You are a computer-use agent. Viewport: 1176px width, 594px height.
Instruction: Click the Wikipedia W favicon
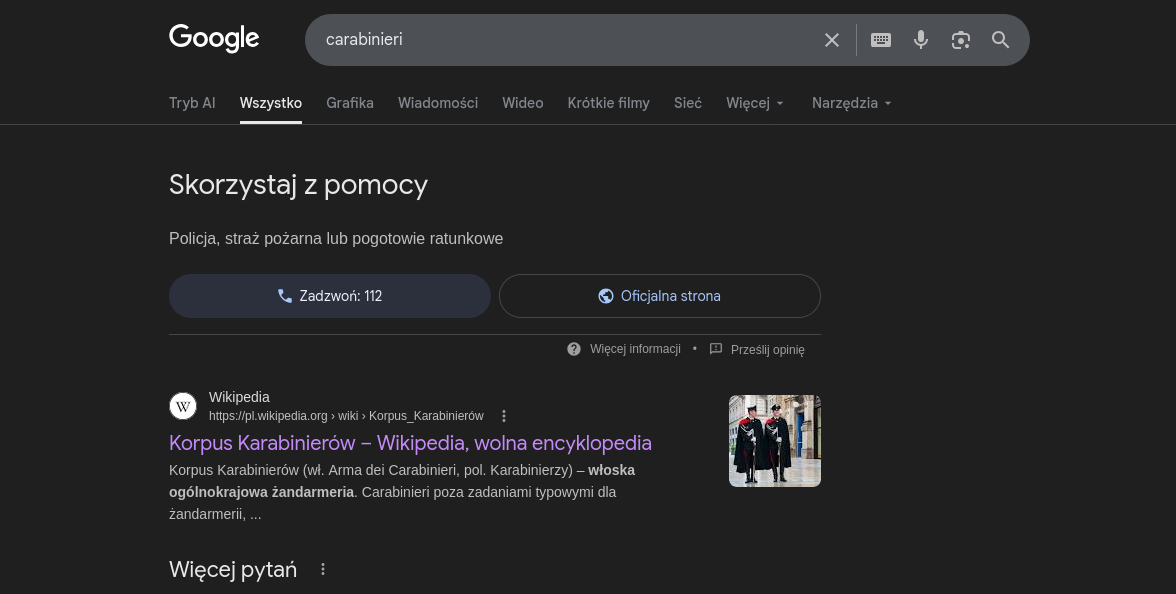coord(183,406)
